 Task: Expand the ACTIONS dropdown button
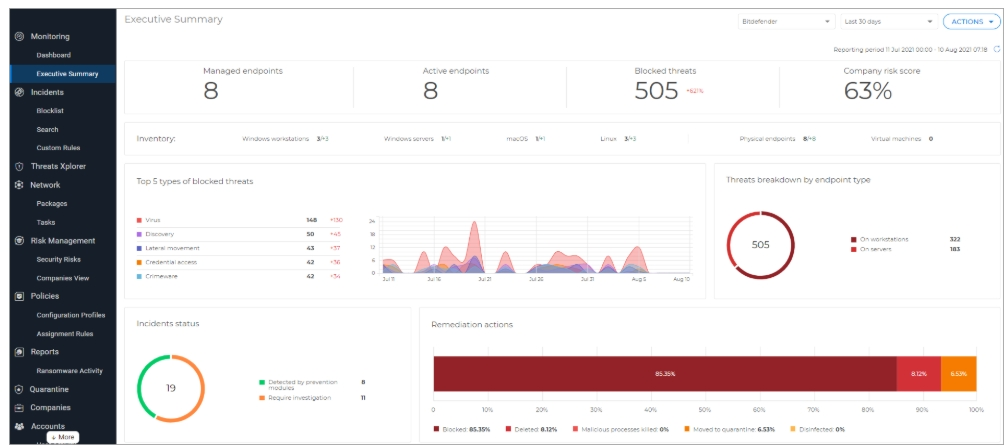pos(971,21)
